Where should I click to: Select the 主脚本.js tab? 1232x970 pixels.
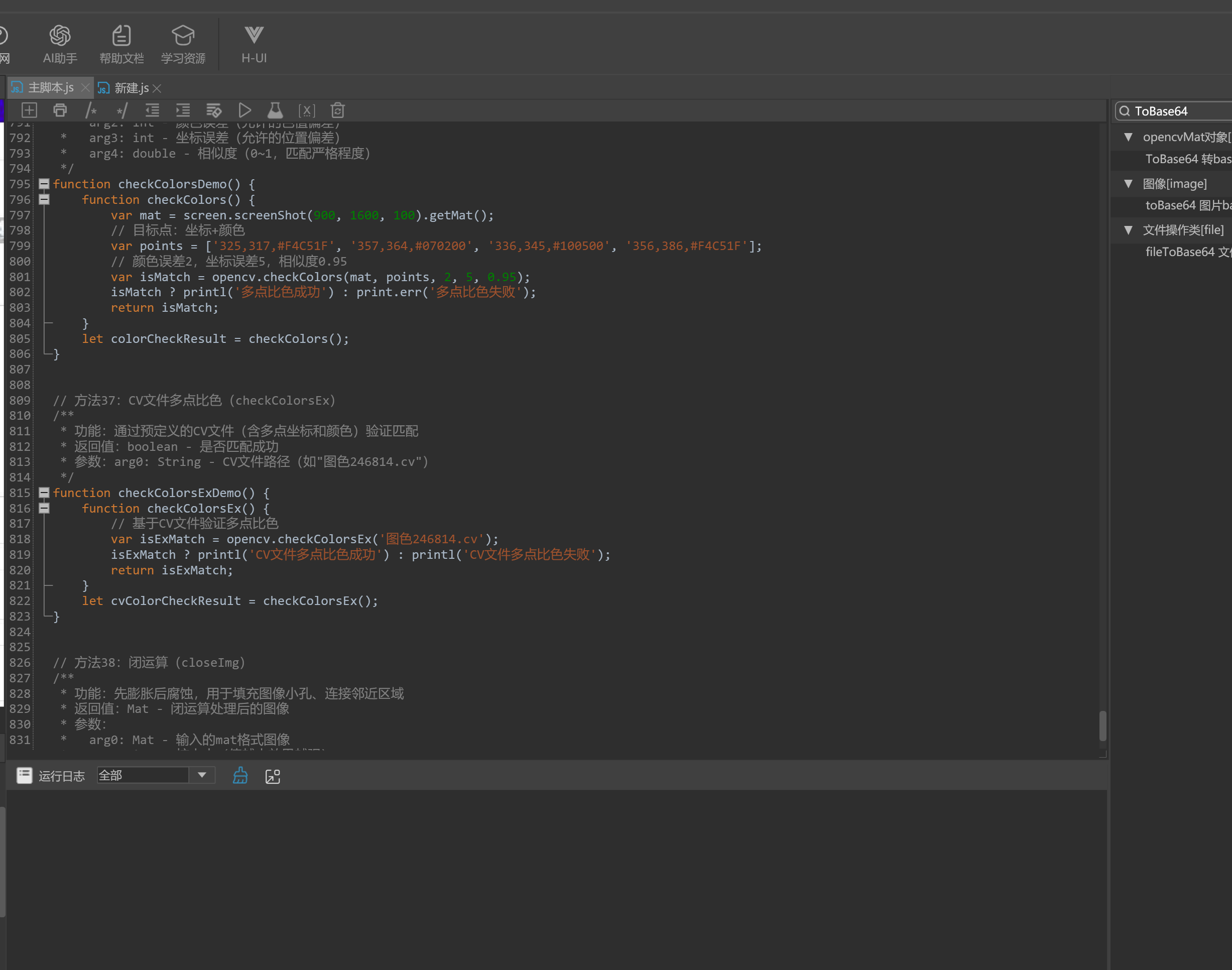click(x=50, y=88)
